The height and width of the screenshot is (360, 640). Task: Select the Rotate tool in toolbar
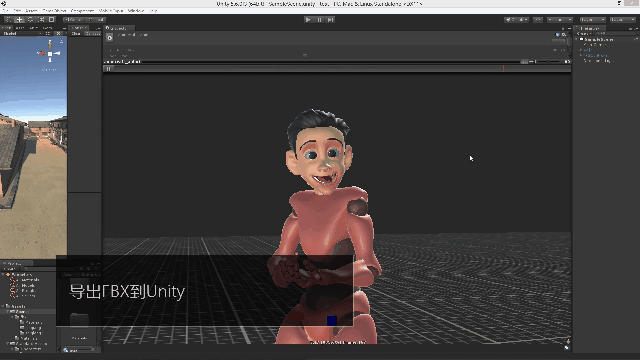click(x=30, y=19)
